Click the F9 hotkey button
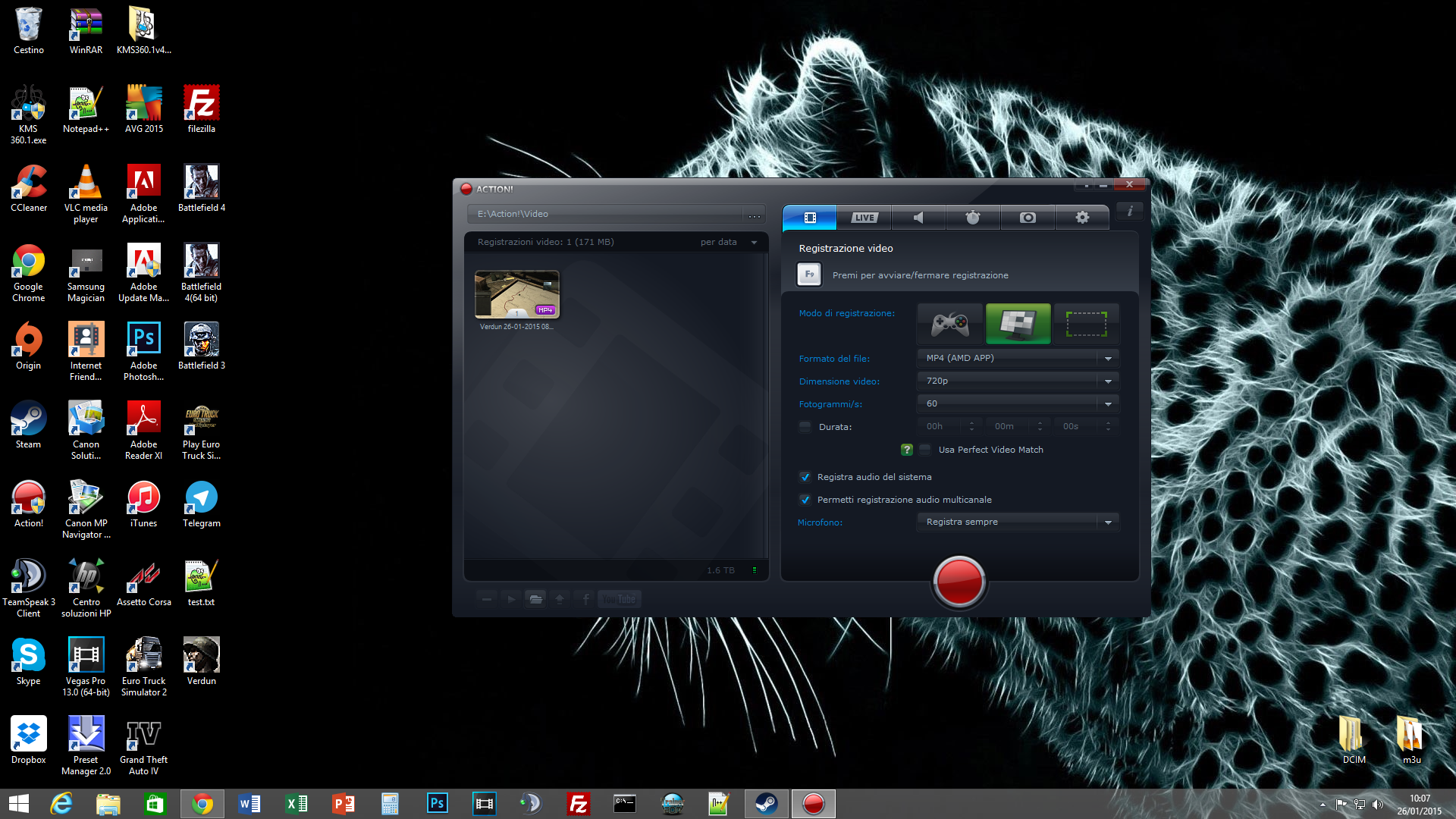 pyautogui.click(x=809, y=275)
